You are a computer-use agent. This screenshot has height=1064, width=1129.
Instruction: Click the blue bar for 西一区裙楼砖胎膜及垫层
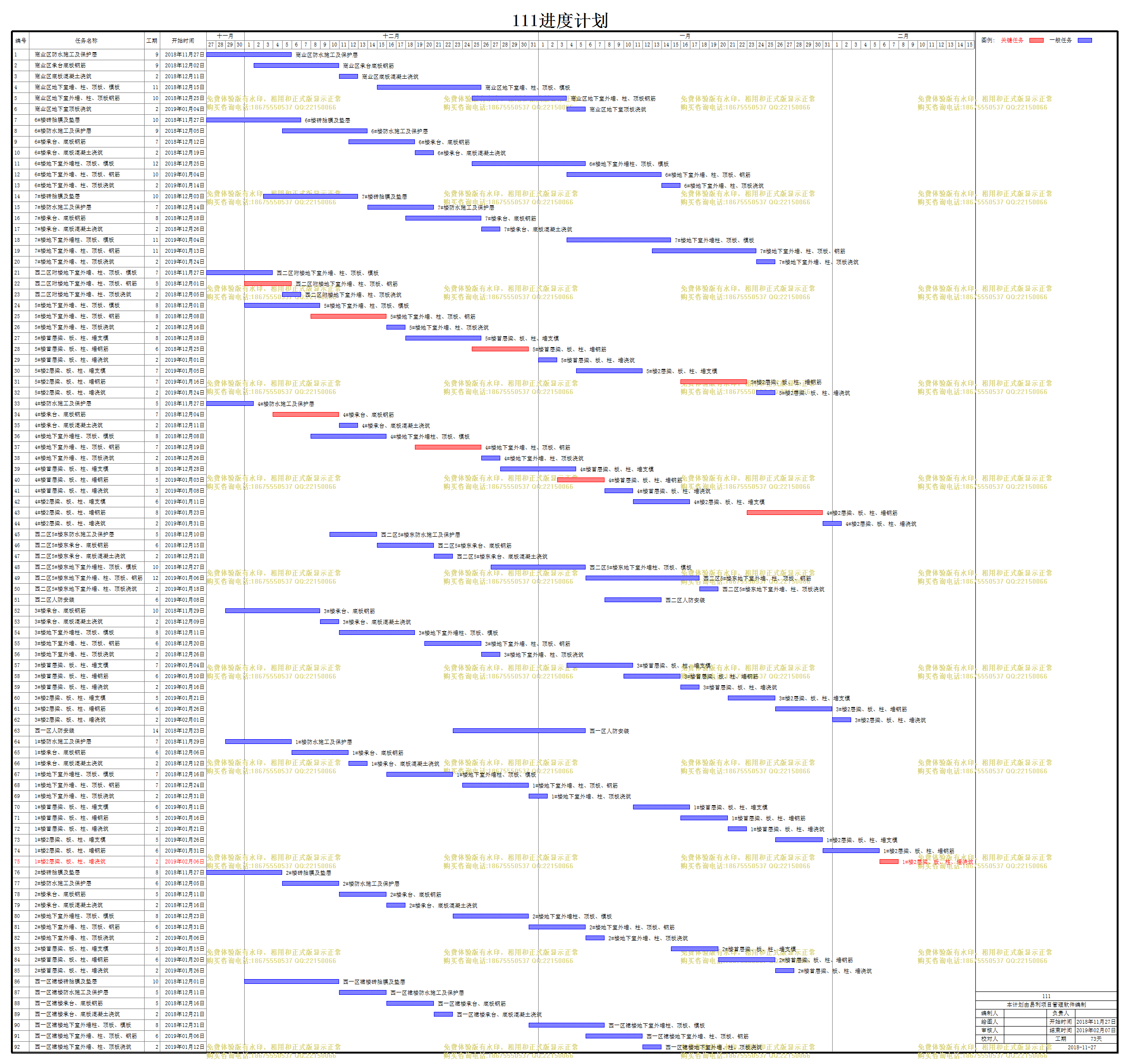tap(291, 981)
